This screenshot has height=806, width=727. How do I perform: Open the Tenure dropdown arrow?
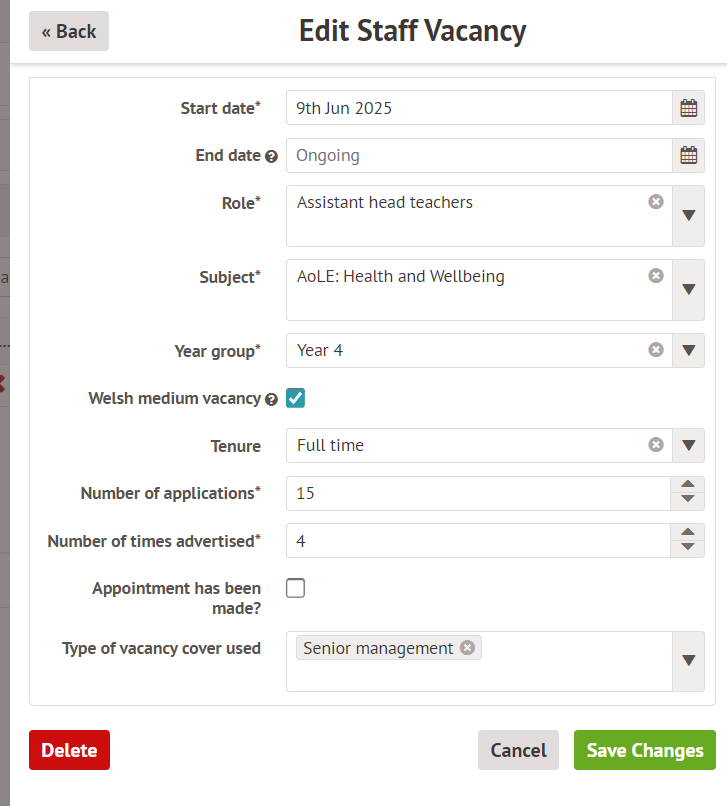point(688,445)
